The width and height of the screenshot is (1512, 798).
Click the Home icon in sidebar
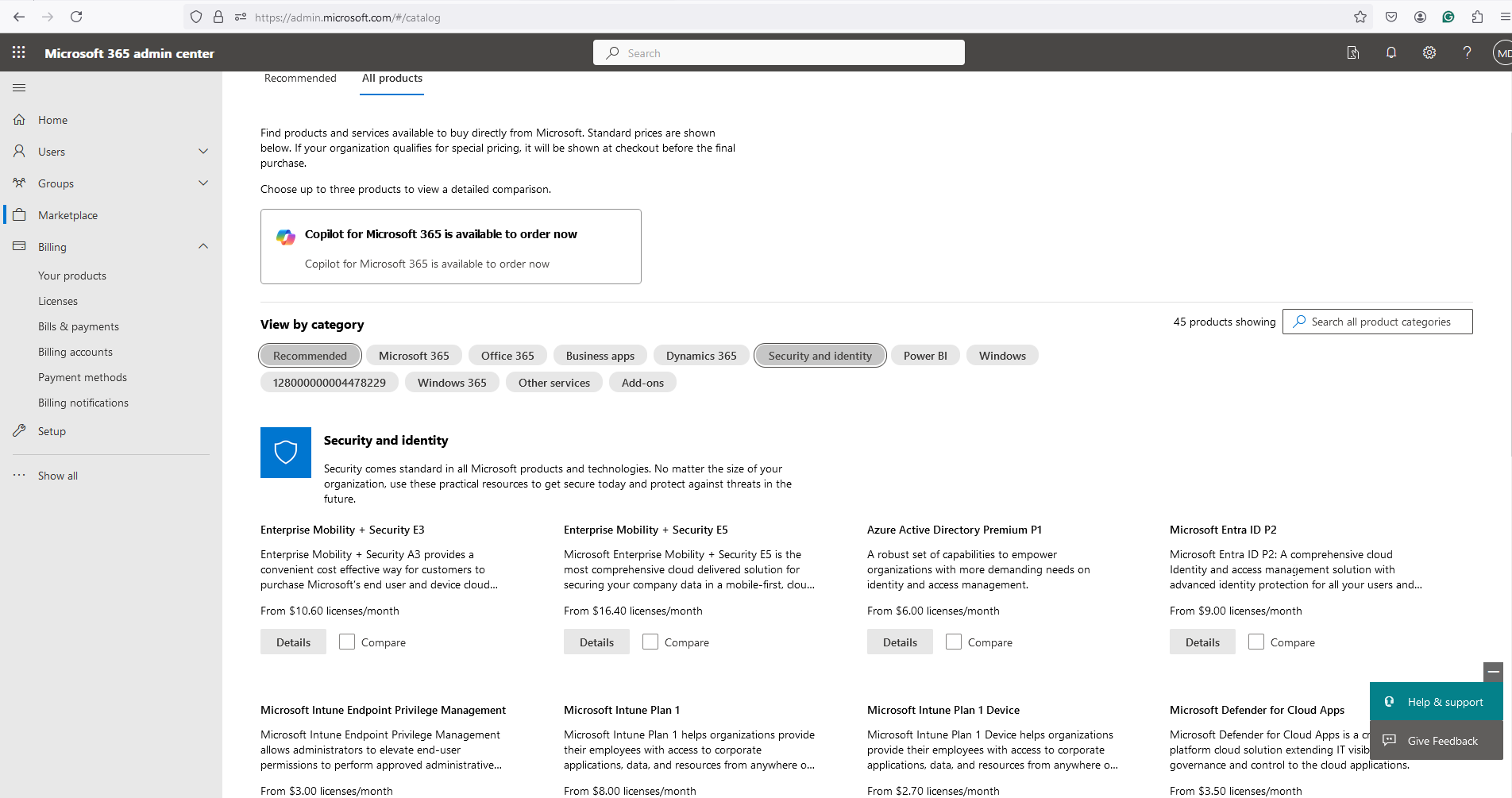pyautogui.click(x=19, y=120)
